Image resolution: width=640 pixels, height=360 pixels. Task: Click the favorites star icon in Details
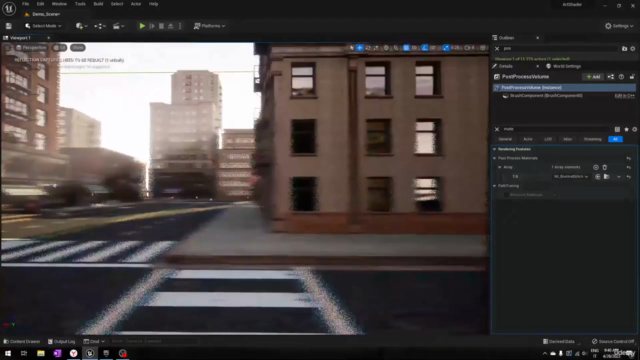click(x=626, y=129)
